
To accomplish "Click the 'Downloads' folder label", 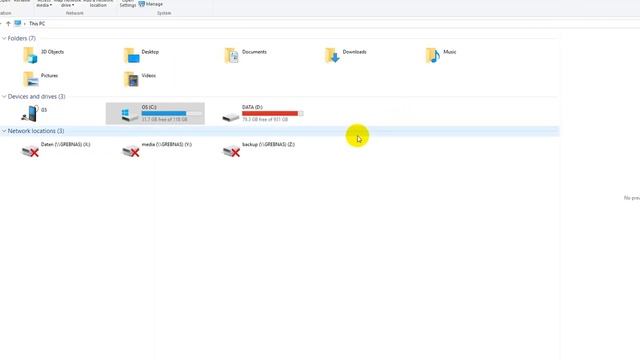I will pos(354,52).
